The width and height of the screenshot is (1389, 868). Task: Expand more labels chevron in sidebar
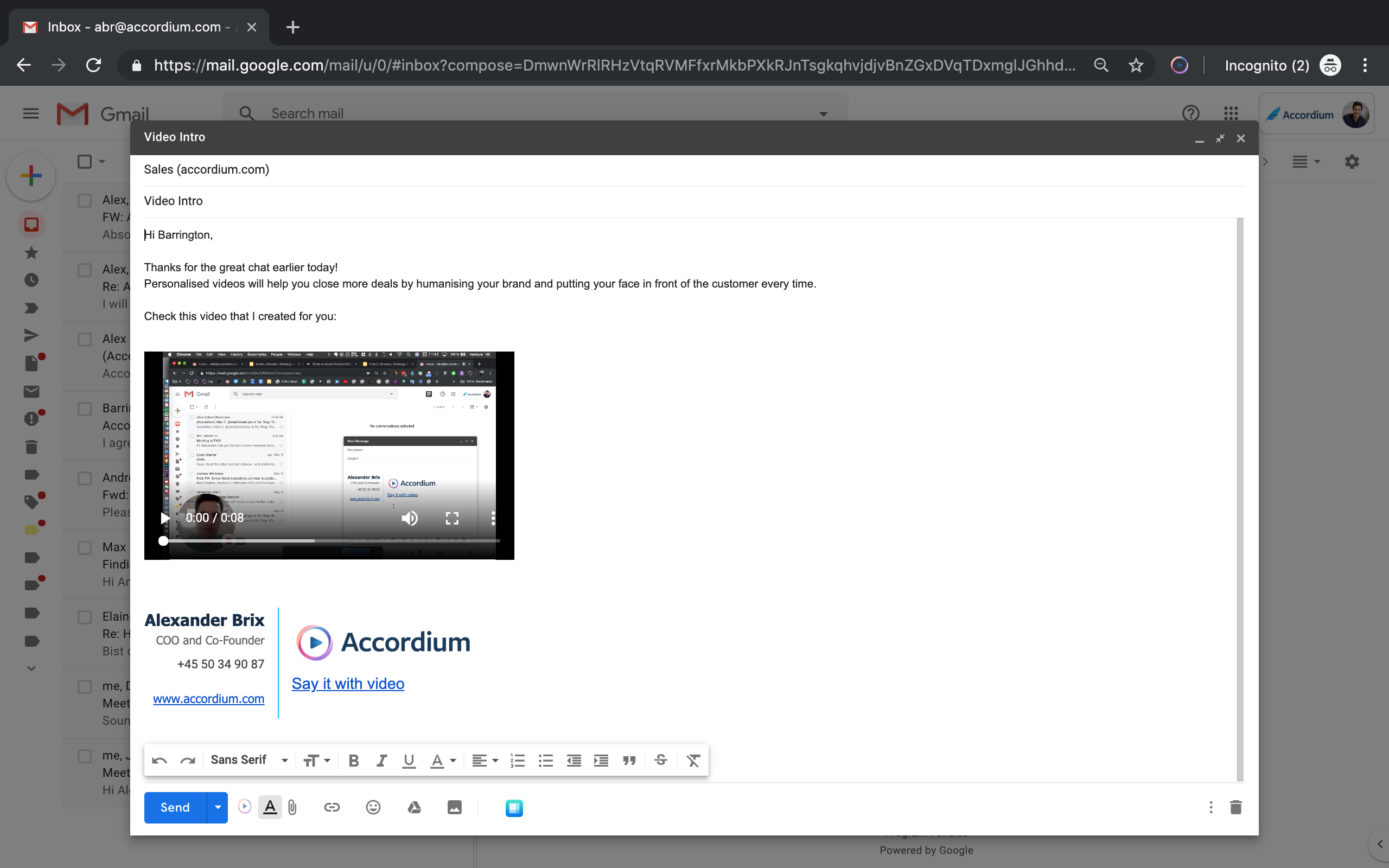click(x=31, y=668)
